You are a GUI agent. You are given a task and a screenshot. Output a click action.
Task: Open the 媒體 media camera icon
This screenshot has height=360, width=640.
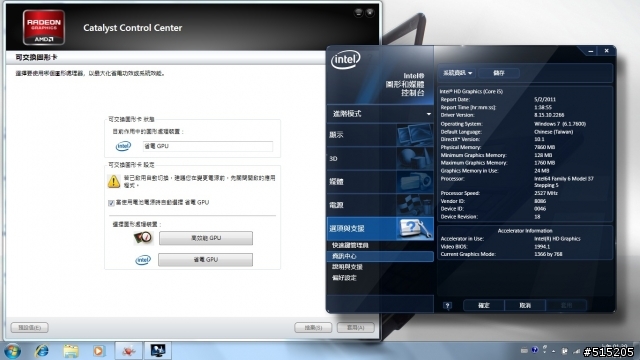click(414, 182)
